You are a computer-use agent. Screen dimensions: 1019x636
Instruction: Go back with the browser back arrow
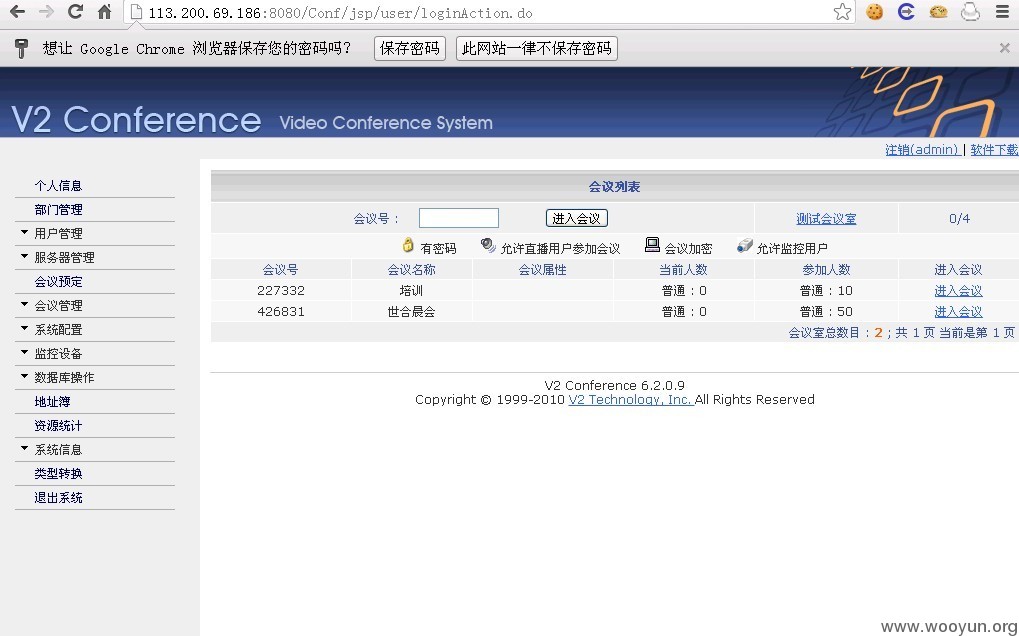[x=18, y=11]
